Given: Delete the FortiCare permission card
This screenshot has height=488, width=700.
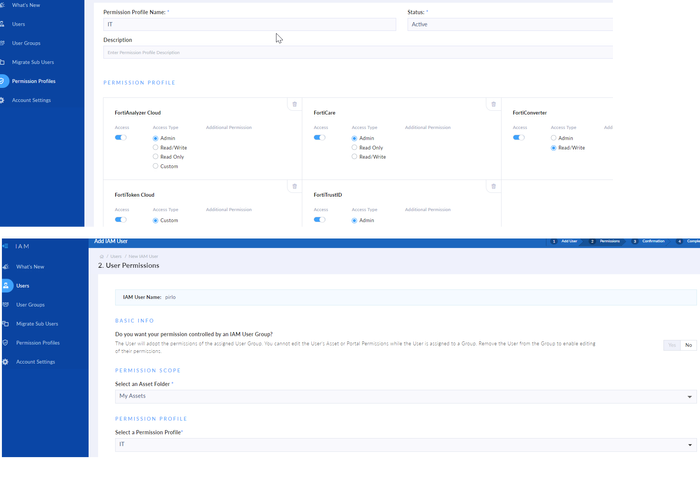Looking at the screenshot, I should (x=493, y=104).
